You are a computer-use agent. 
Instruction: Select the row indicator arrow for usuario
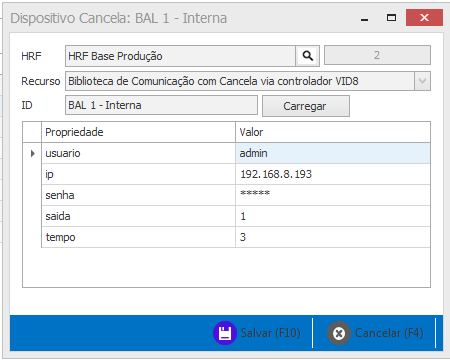32,153
